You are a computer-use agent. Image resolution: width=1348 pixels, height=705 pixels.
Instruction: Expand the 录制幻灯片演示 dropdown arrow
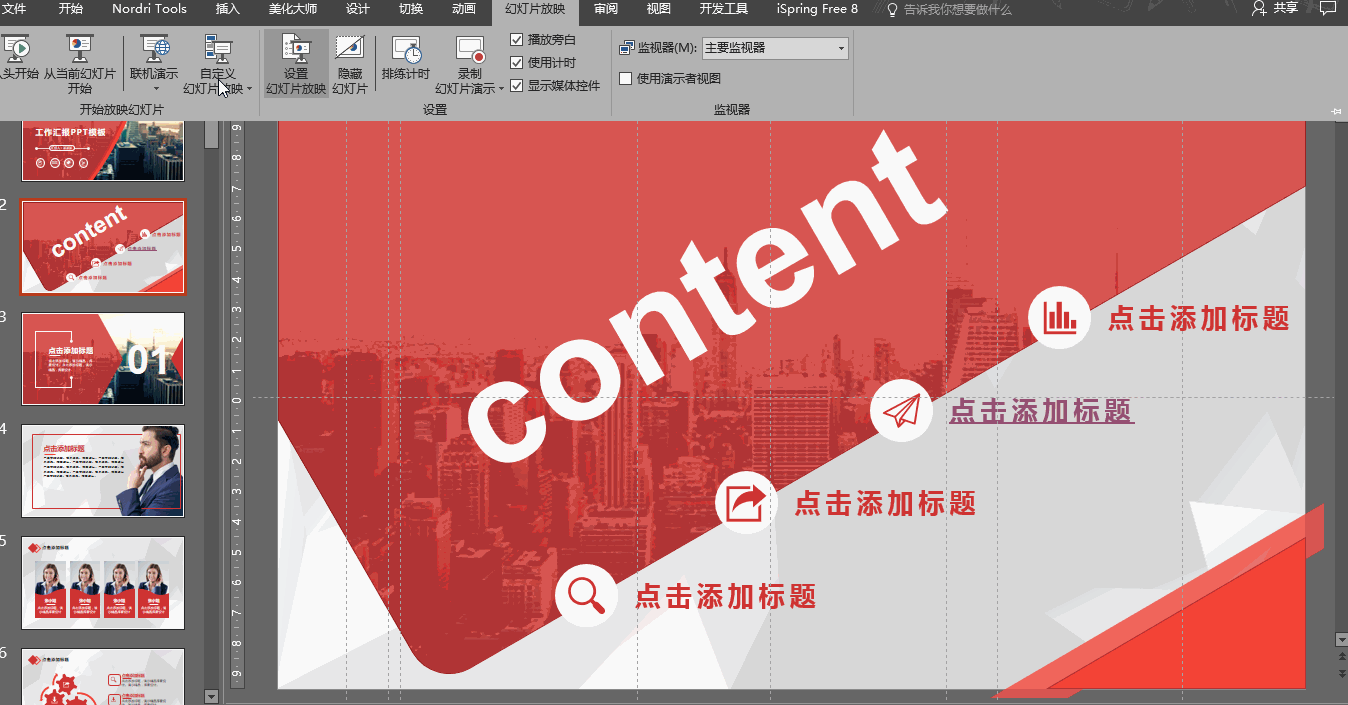click(501, 89)
